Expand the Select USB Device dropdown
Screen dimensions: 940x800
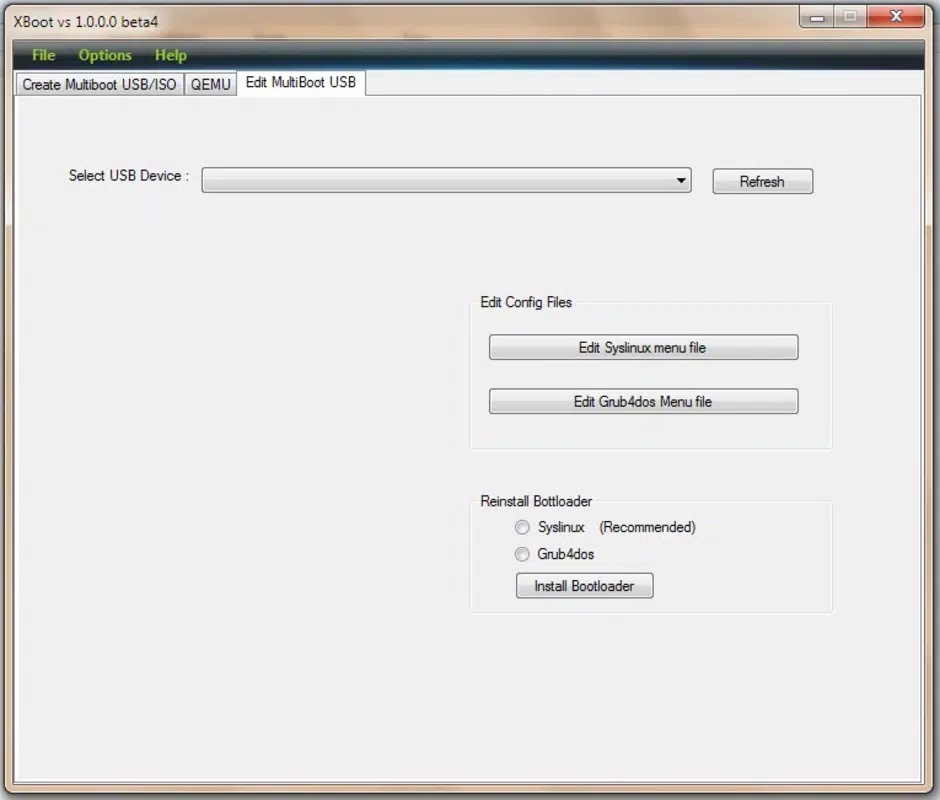[446, 180]
